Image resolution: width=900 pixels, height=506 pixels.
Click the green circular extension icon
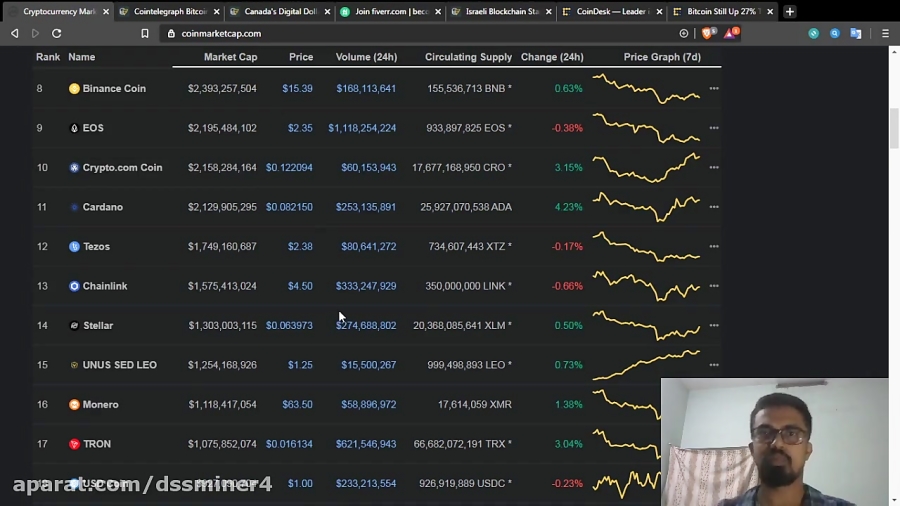point(813,34)
